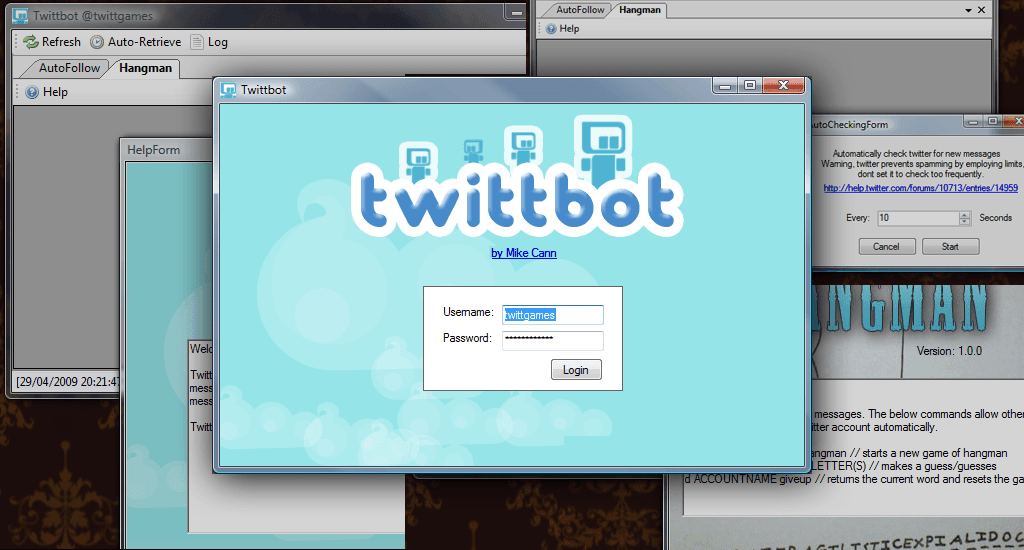Cancel the AutoCheckingForm dialog

coord(886,246)
